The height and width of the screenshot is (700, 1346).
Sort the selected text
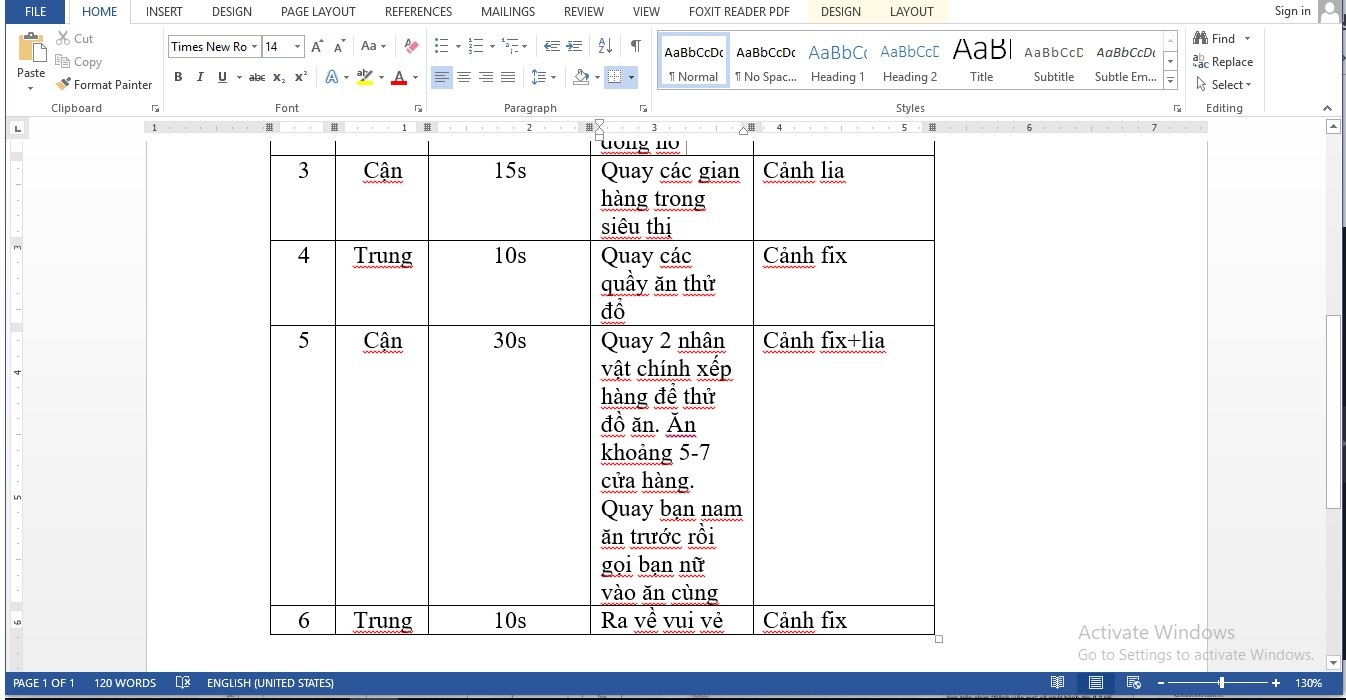[x=605, y=46]
